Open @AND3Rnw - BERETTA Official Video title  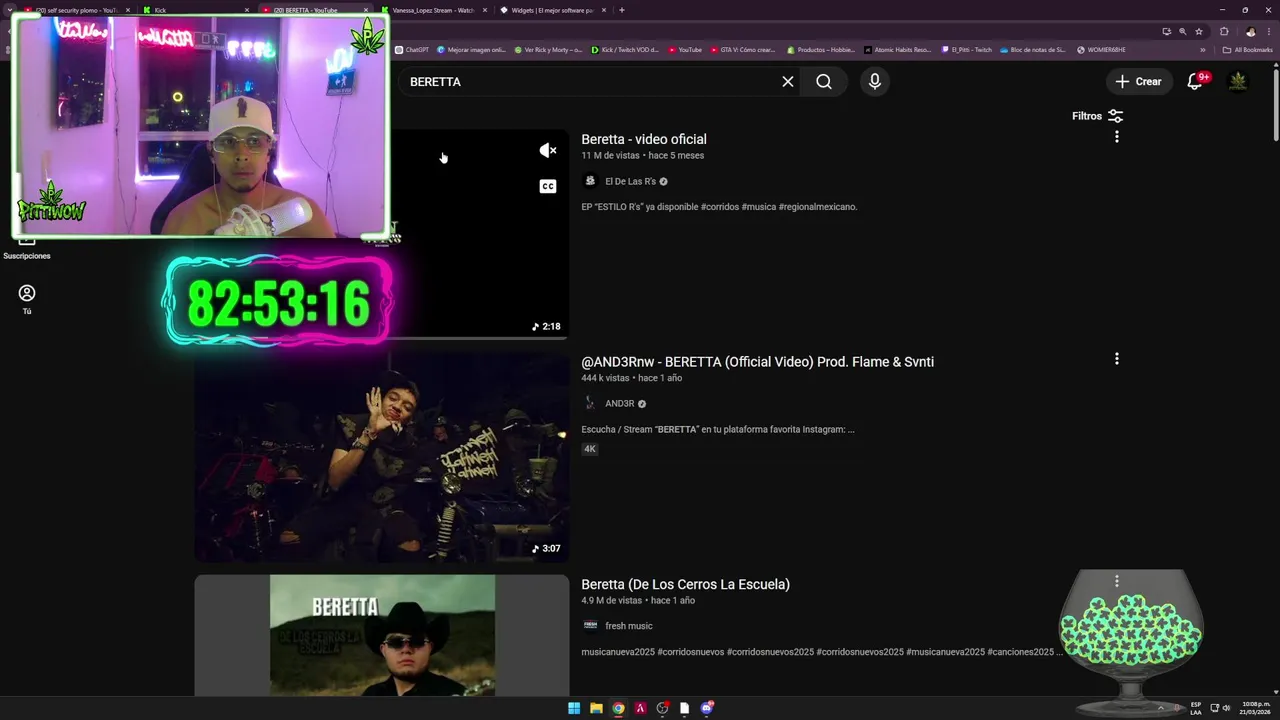[757, 362]
